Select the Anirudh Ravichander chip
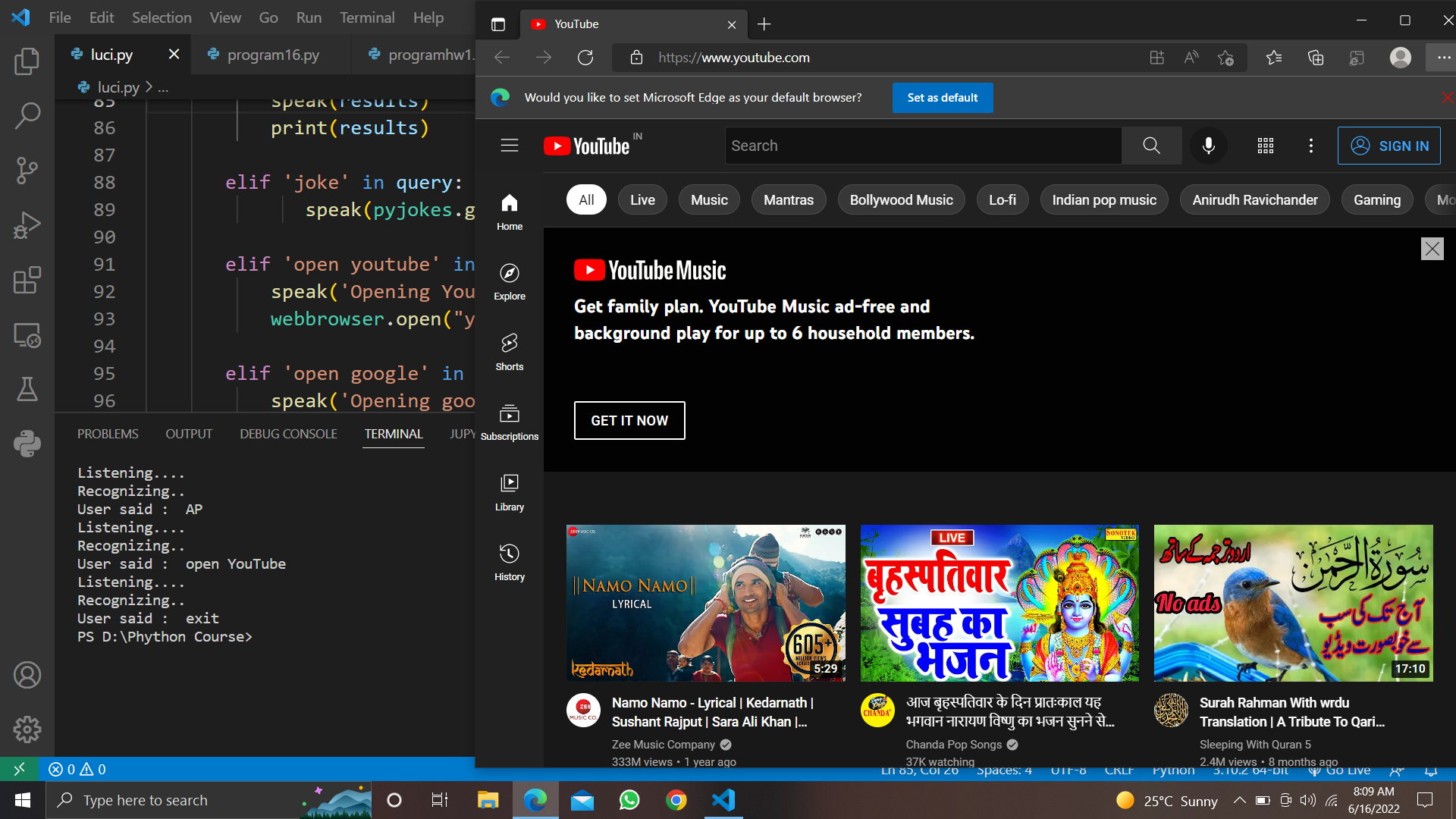1456x819 pixels. pyautogui.click(x=1255, y=200)
